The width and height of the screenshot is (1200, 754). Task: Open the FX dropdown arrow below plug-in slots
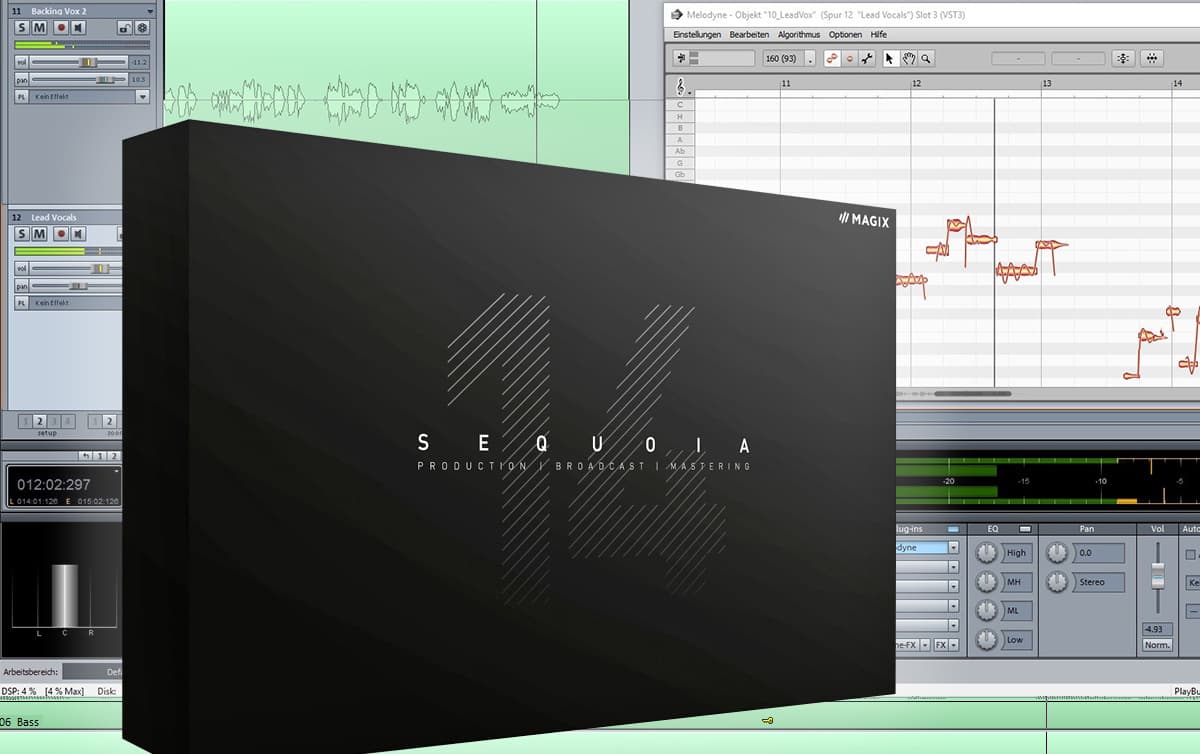click(954, 645)
